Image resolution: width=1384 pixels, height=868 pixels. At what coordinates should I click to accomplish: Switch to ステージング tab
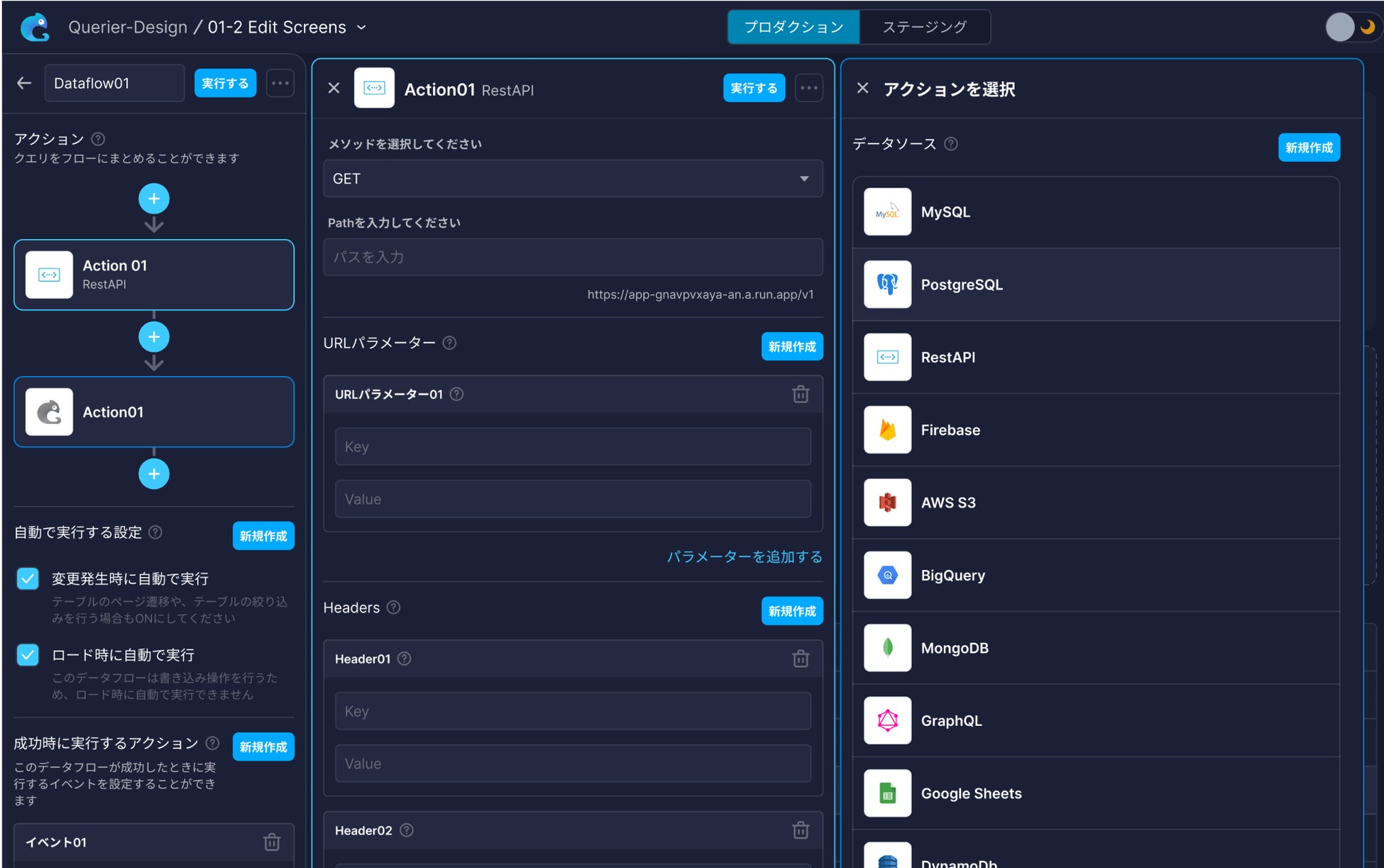tap(924, 27)
